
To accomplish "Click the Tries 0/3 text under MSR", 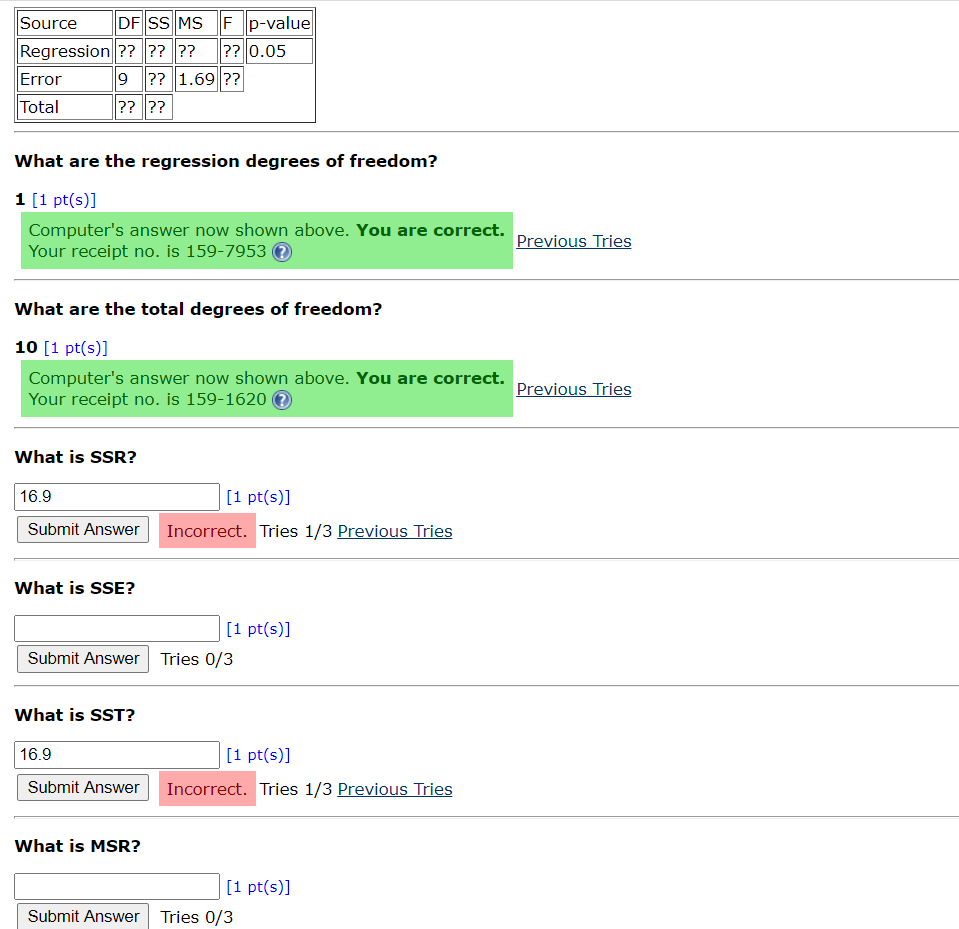I will 197,917.
